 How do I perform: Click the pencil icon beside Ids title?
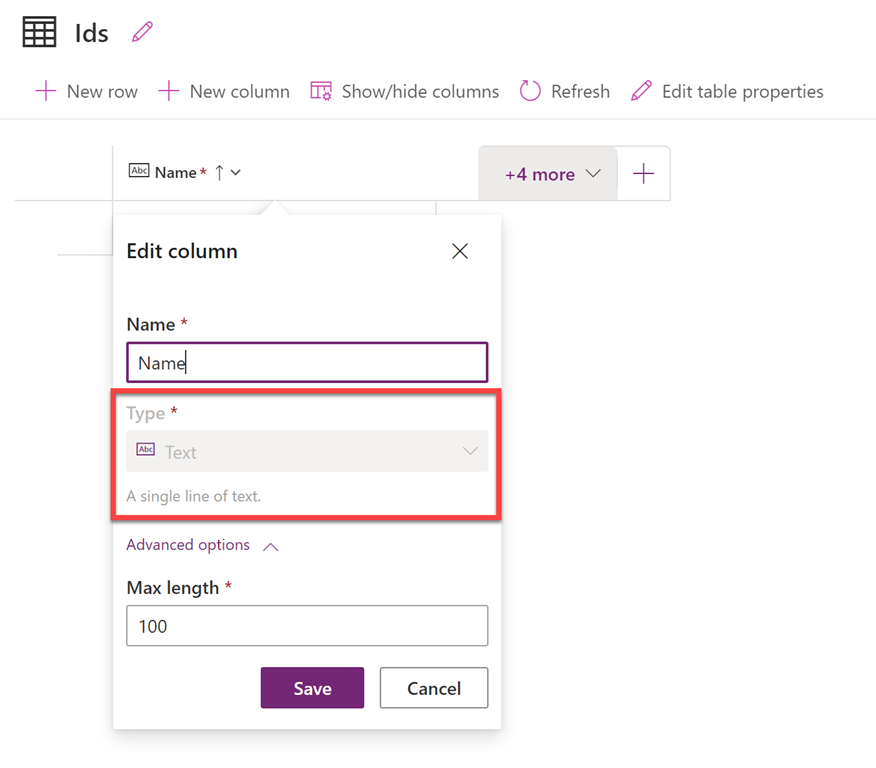pos(143,32)
